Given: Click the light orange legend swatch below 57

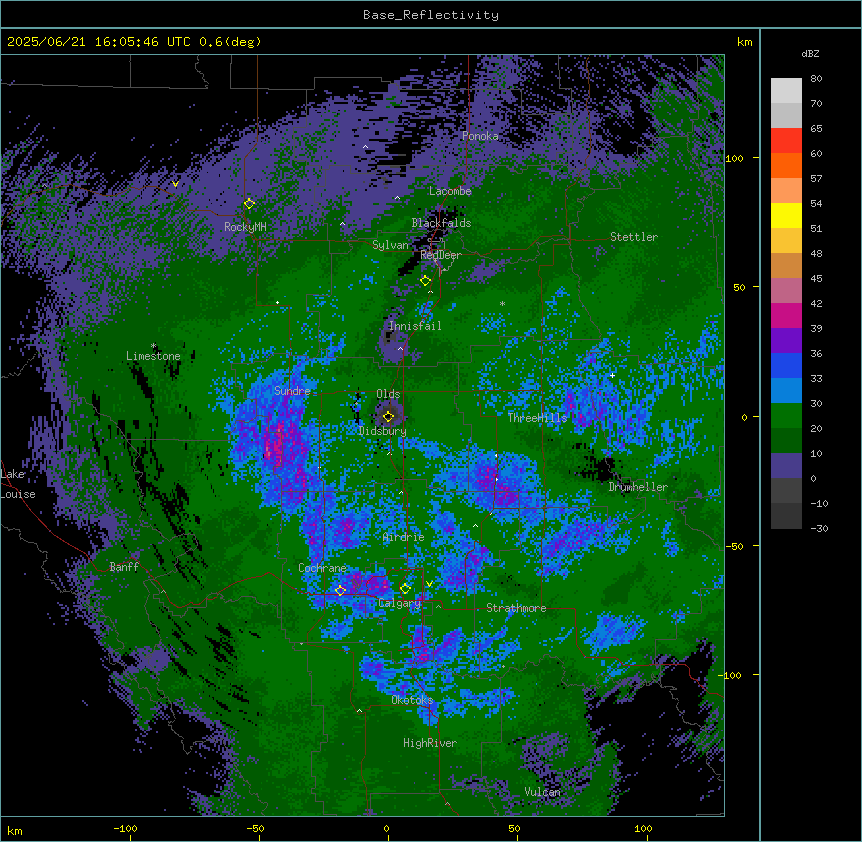Looking at the screenshot, I should point(786,190).
